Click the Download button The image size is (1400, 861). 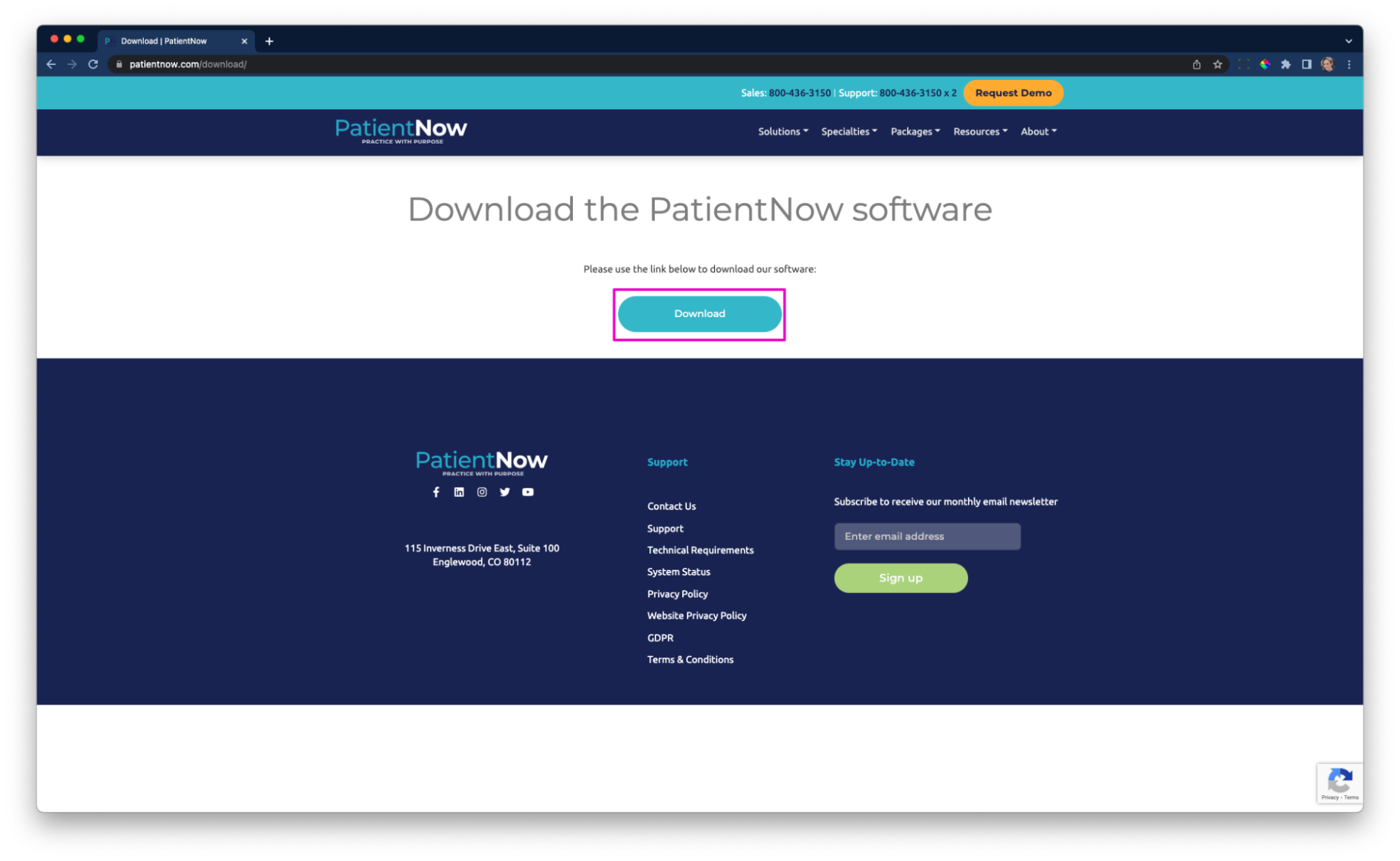pos(699,313)
